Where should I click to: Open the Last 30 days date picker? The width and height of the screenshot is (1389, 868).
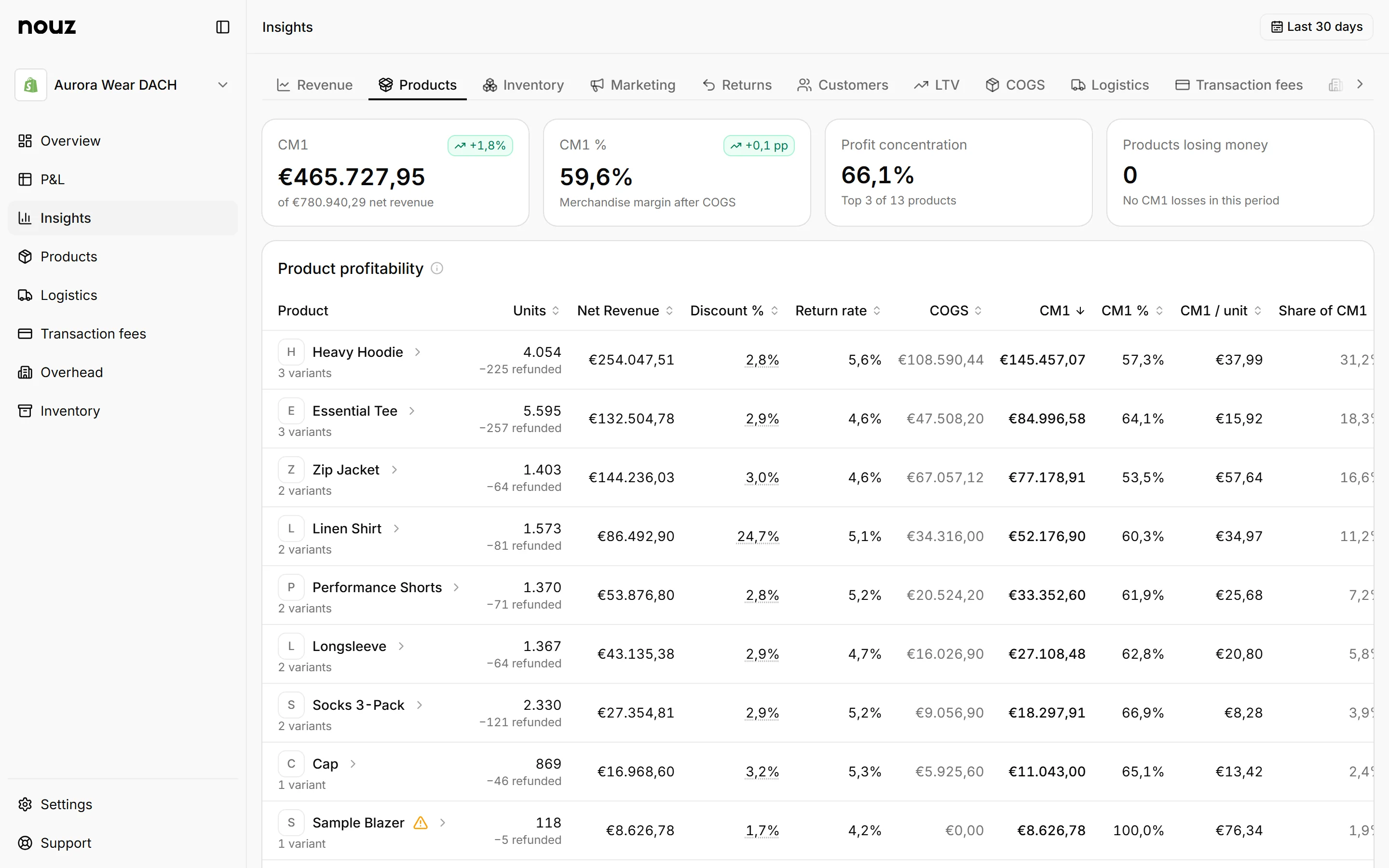pos(1316,27)
